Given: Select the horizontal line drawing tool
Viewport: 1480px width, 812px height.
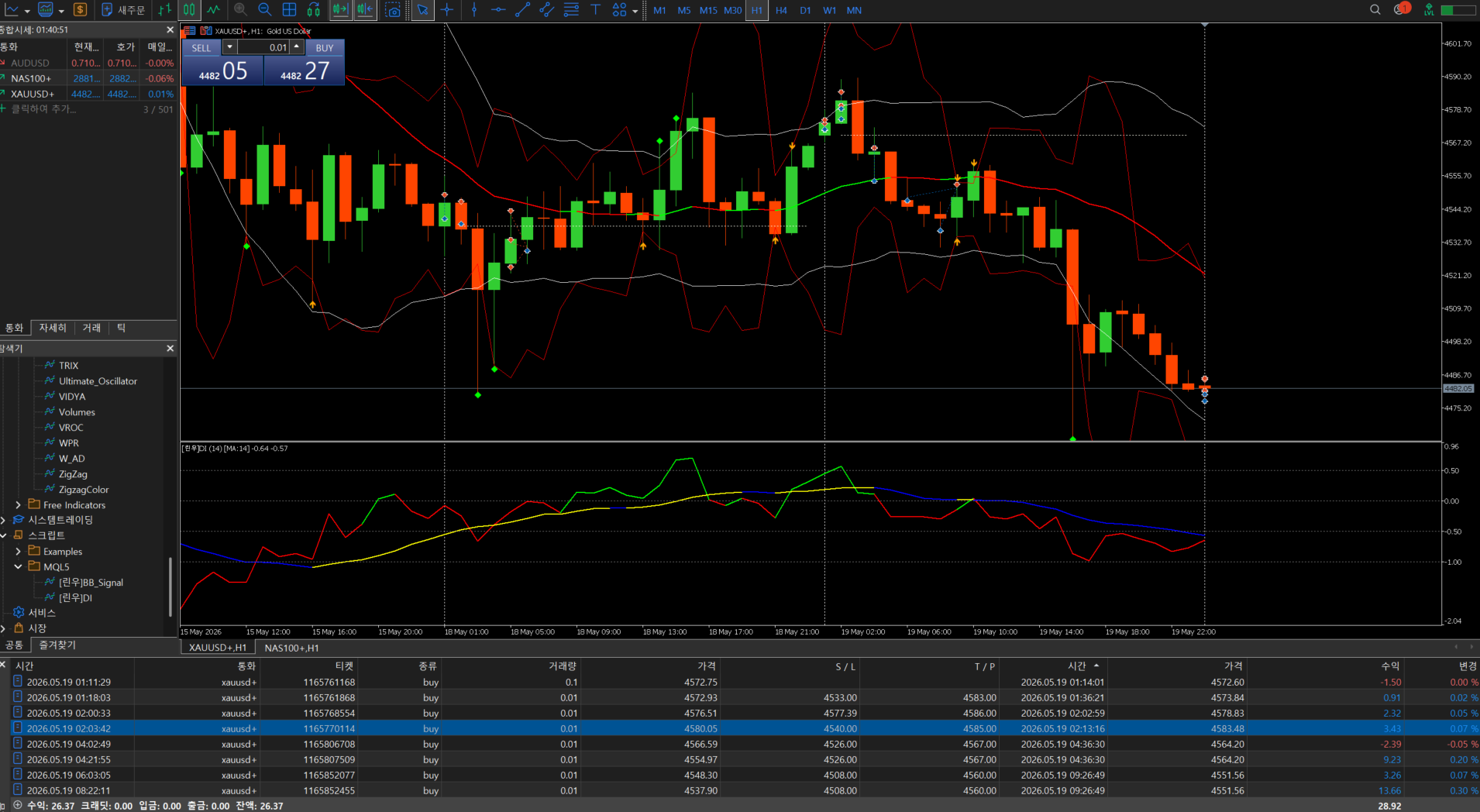Looking at the screenshot, I should pos(498,10).
